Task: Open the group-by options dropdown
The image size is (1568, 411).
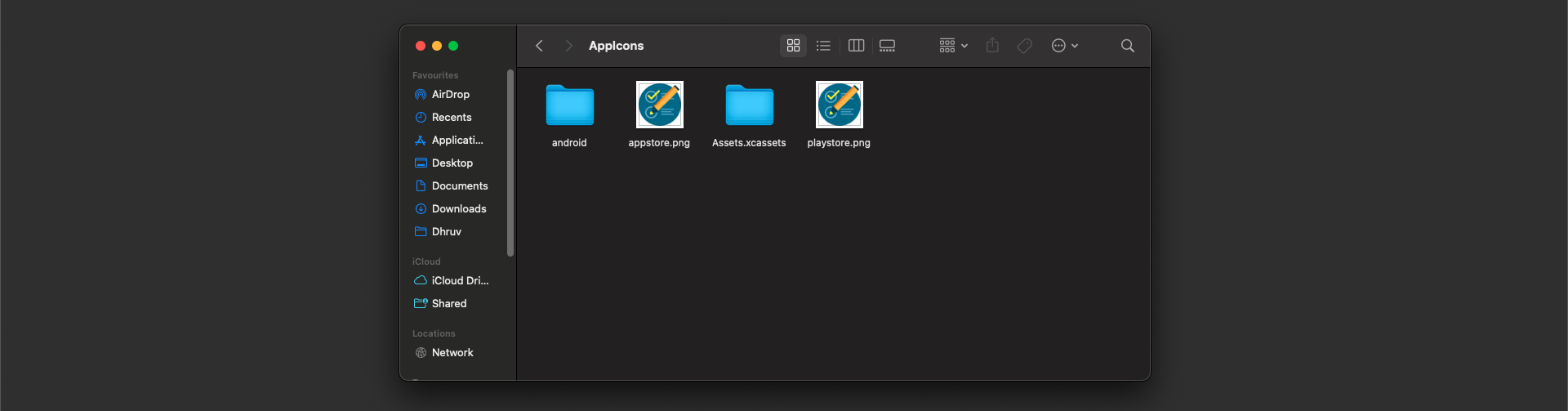Action: tap(953, 46)
